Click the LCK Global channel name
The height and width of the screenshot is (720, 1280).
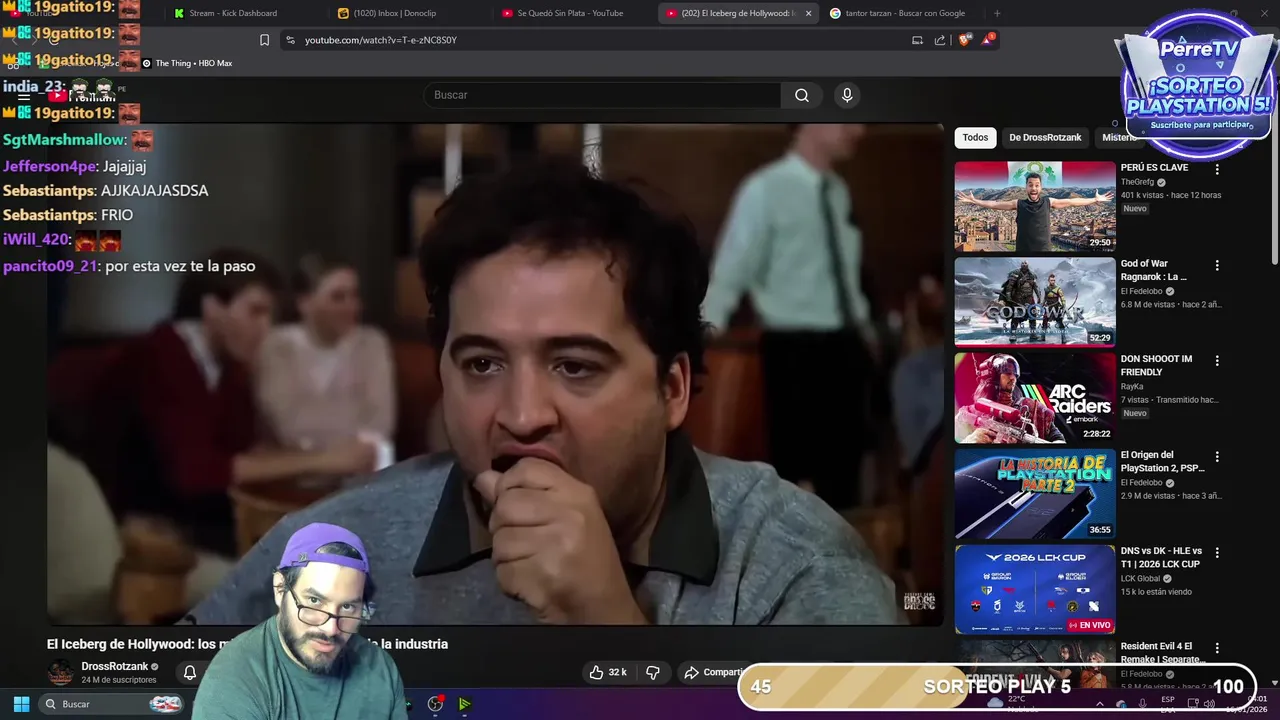tap(1140, 578)
